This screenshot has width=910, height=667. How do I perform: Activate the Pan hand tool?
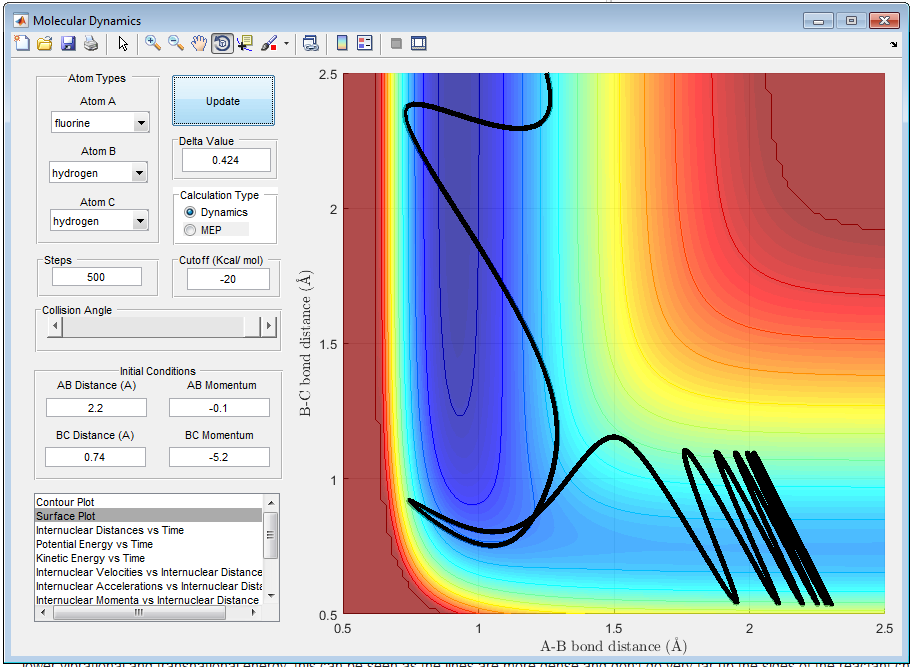(199, 43)
